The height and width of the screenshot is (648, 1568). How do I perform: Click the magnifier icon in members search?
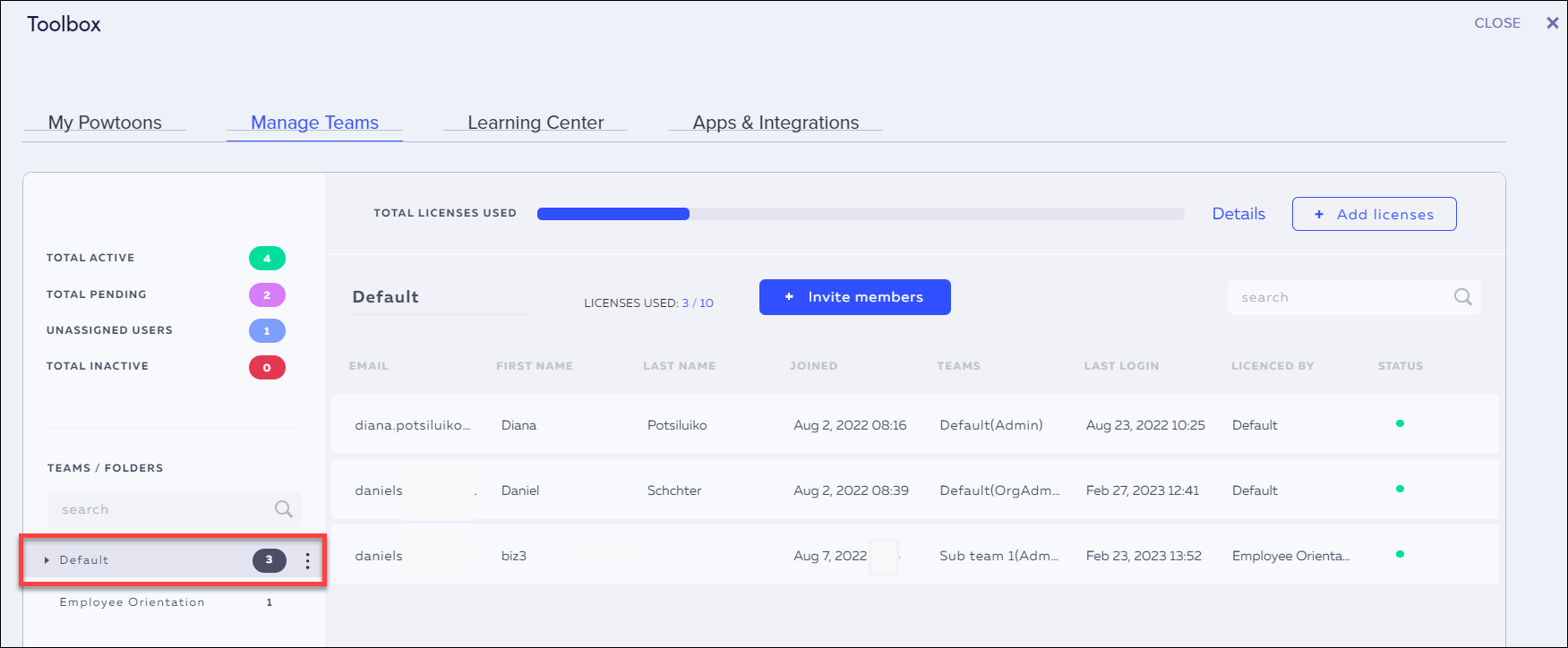[x=1463, y=297]
